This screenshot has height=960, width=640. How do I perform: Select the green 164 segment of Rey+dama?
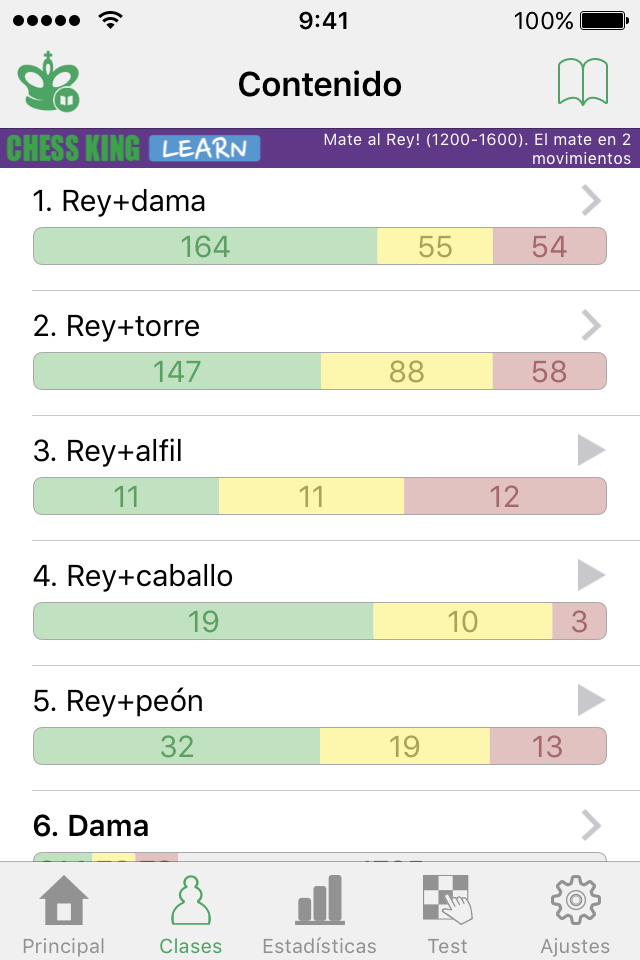[x=205, y=246]
